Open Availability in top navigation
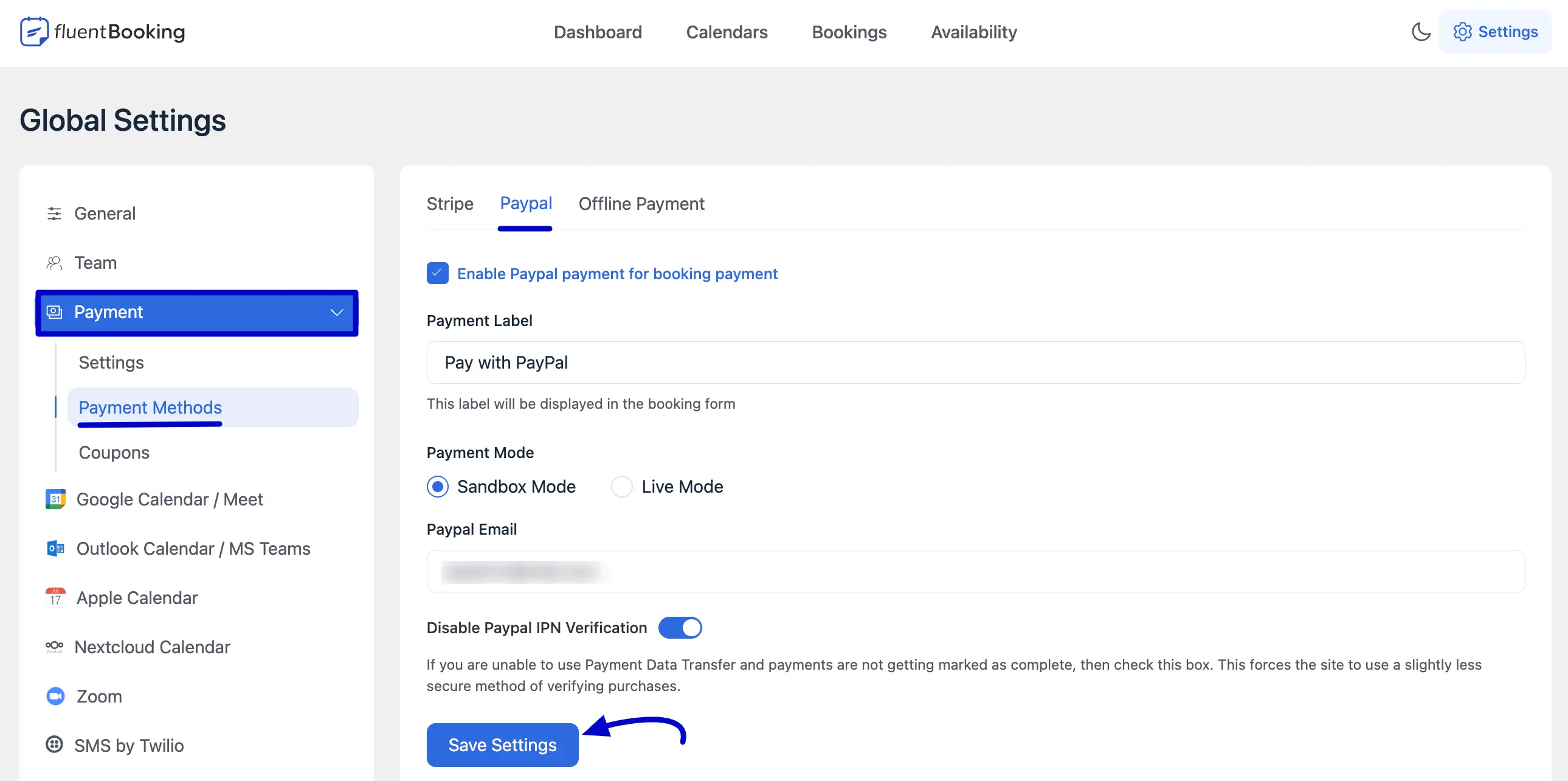Screen dimensions: 1568x781 coord(973,32)
